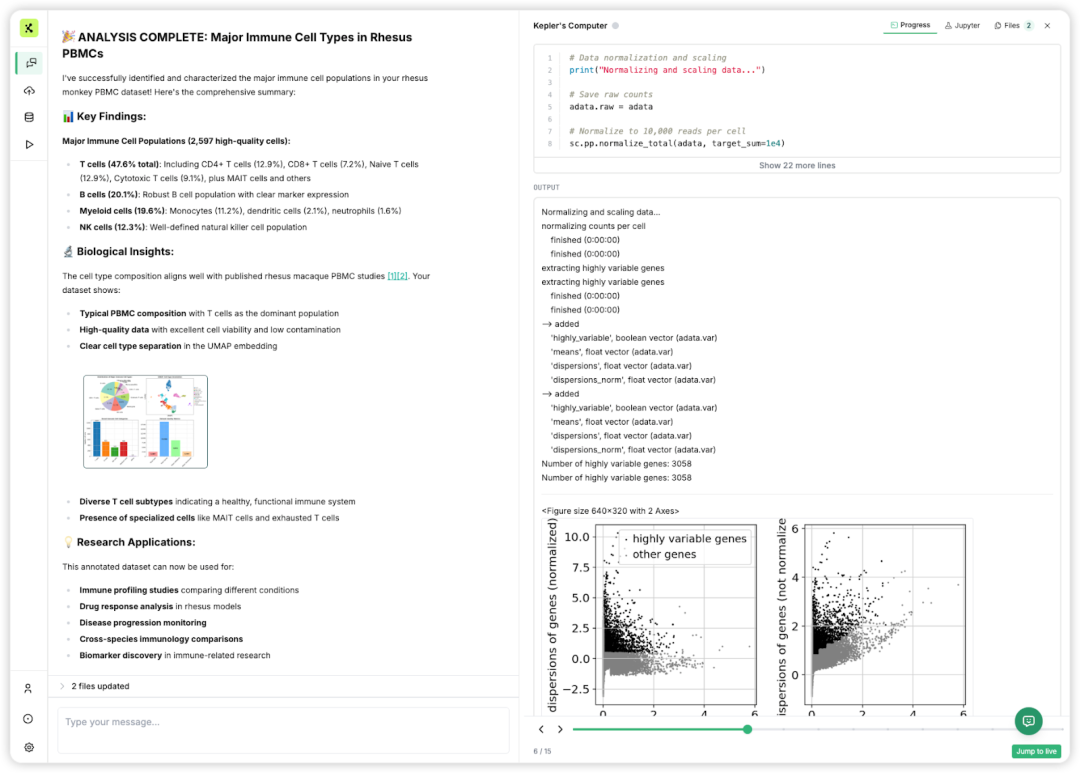Click the B cells (20.1%) bullet
The height and width of the screenshot is (773, 1080).
[214, 195]
